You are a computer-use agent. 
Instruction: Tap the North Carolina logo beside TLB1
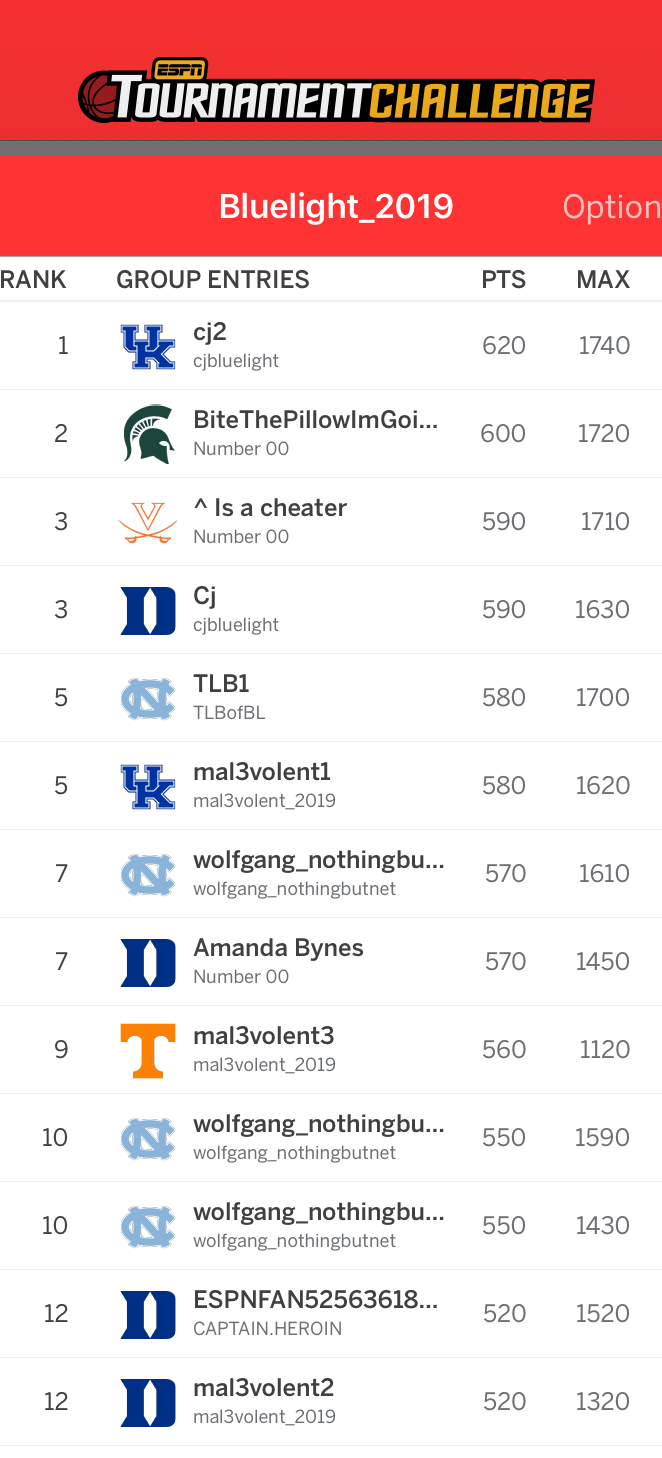pyautogui.click(x=148, y=698)
